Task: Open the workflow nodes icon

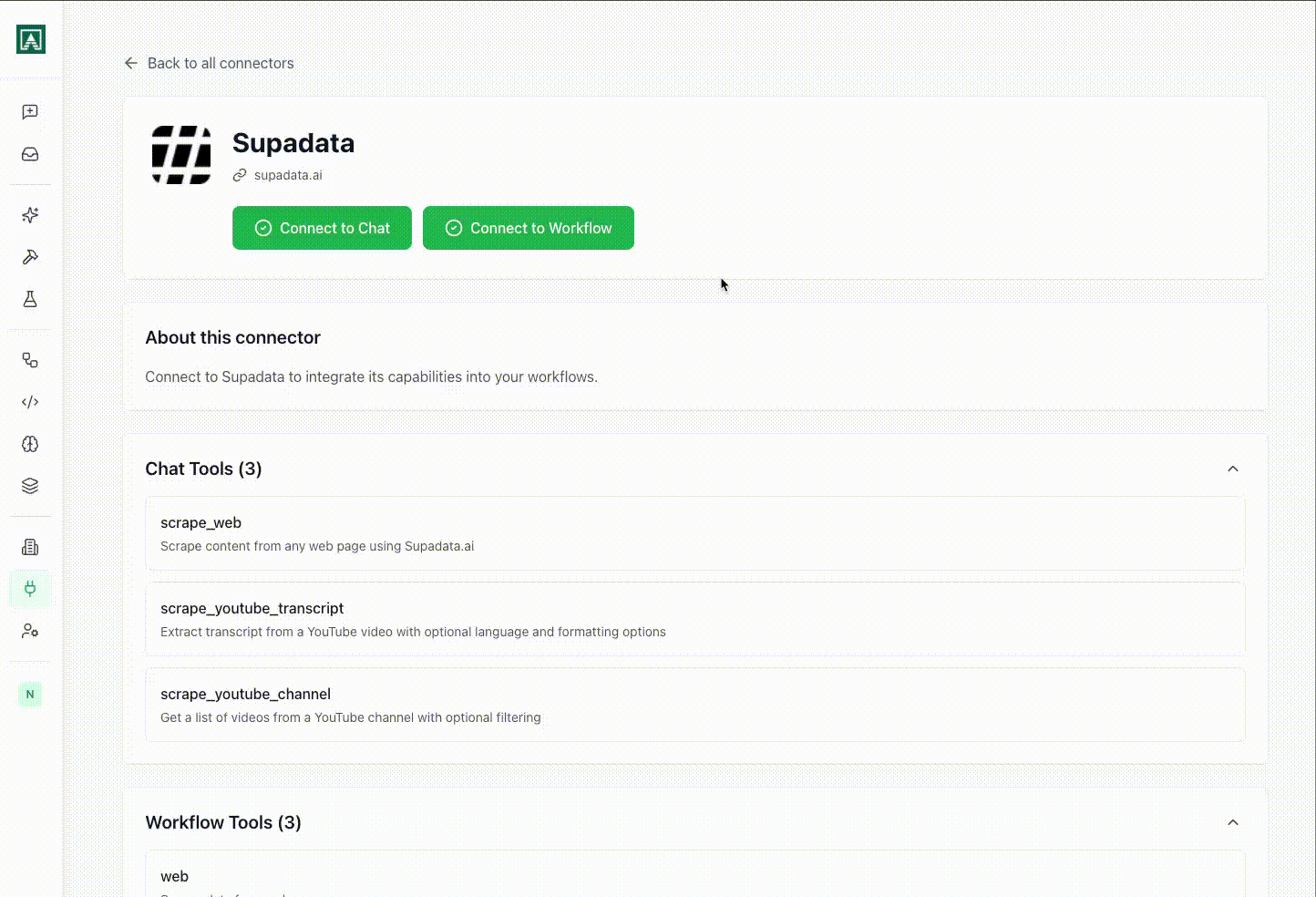Action: pyautogui.click(x=30, y=360)
